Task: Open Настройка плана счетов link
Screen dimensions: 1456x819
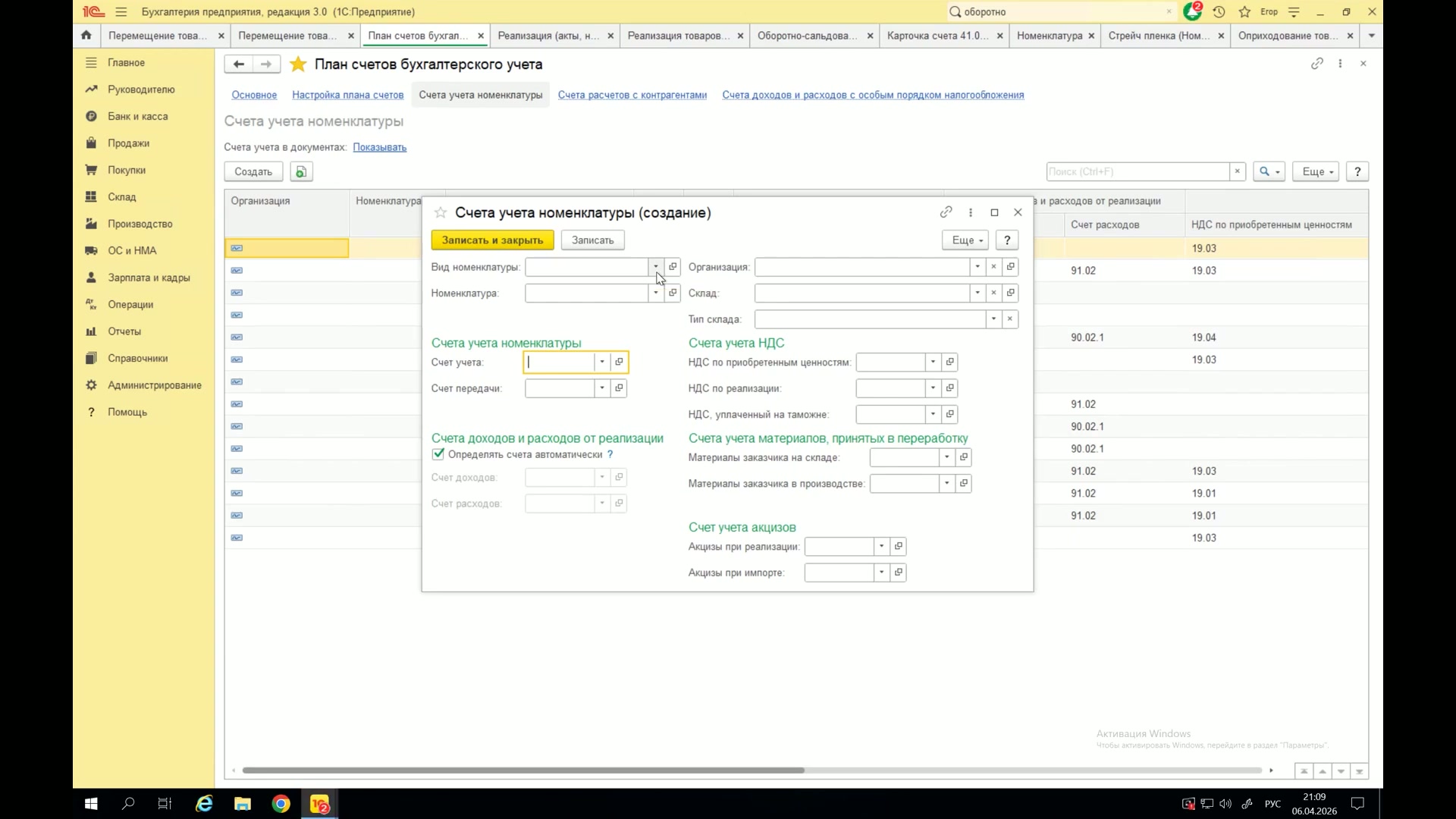Action: (x=348, y=95)
